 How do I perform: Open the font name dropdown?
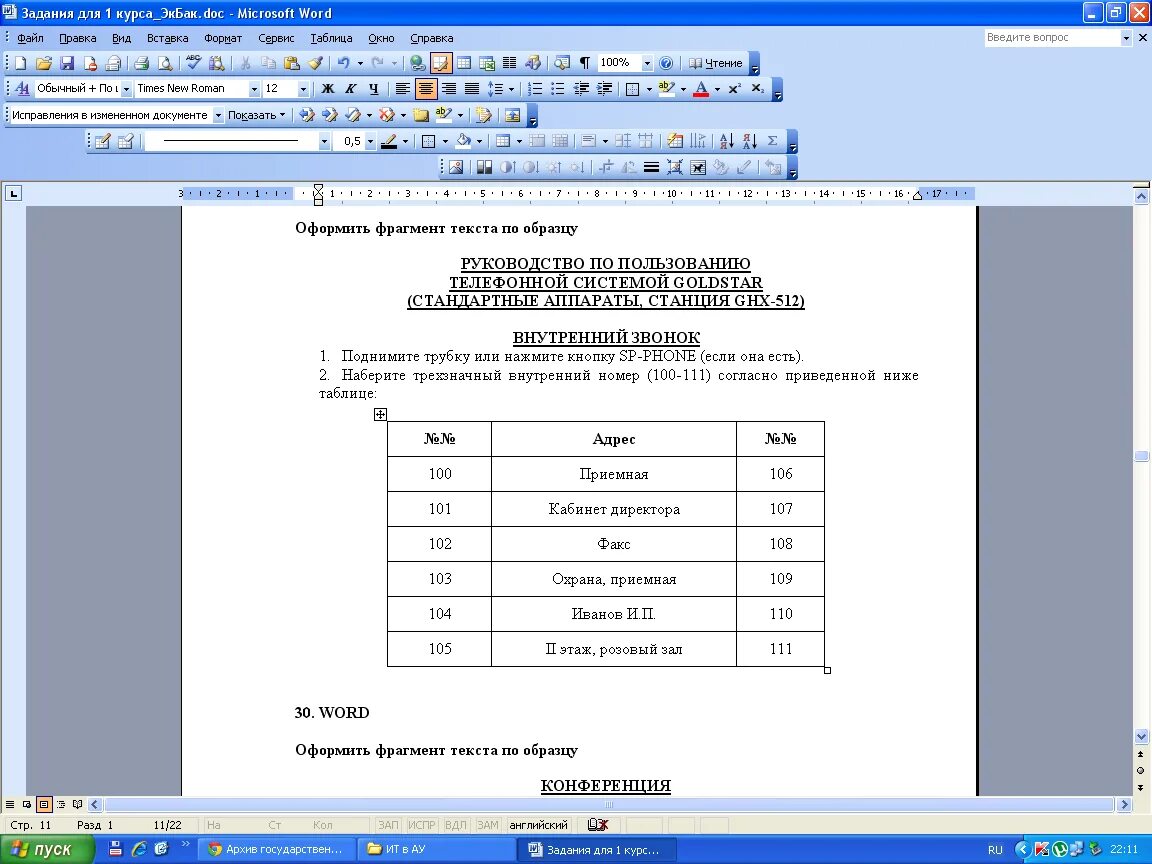pyautogui.click(x=254, y=89)
